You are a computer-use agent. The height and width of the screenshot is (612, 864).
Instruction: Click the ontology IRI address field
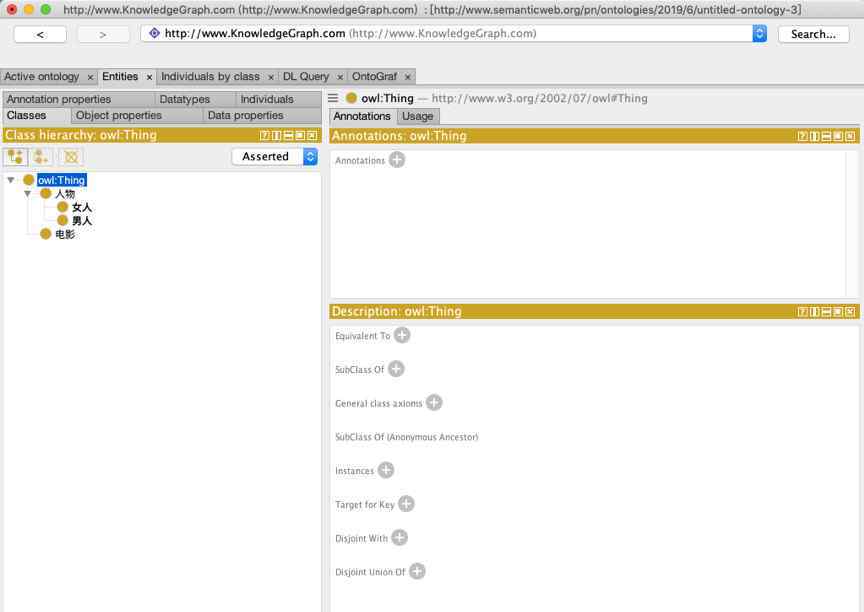coord(446,34)
